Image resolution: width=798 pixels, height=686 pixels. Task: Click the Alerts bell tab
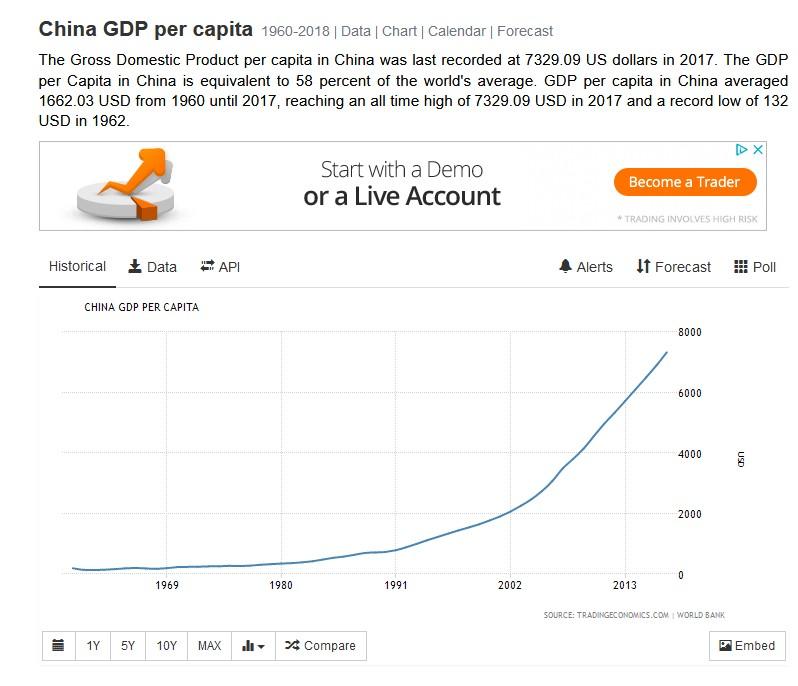point(586,267)
